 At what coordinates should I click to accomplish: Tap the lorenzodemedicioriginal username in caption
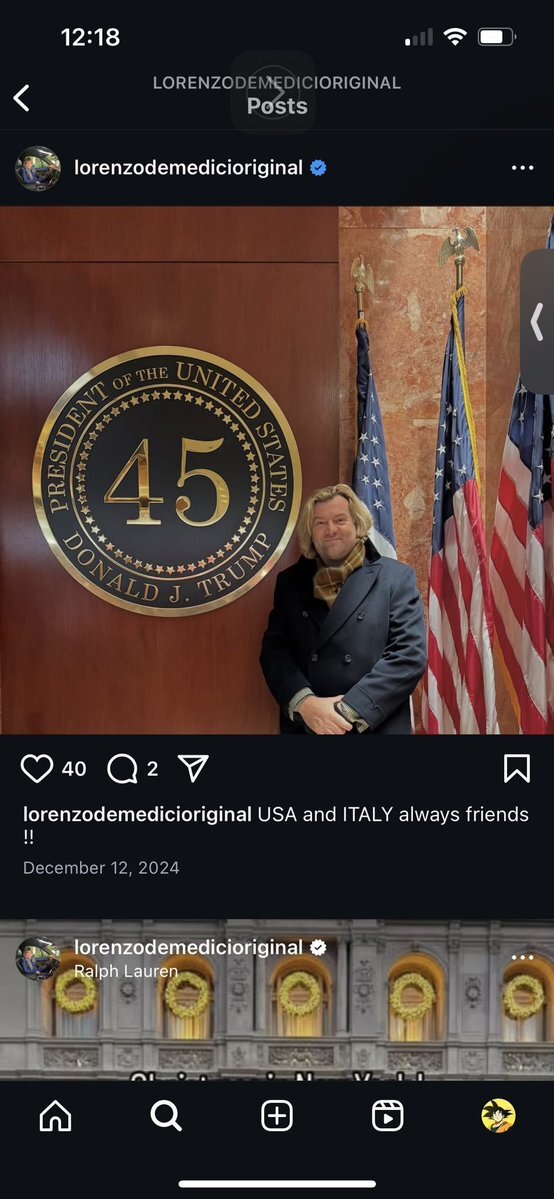tap(137, 814)
